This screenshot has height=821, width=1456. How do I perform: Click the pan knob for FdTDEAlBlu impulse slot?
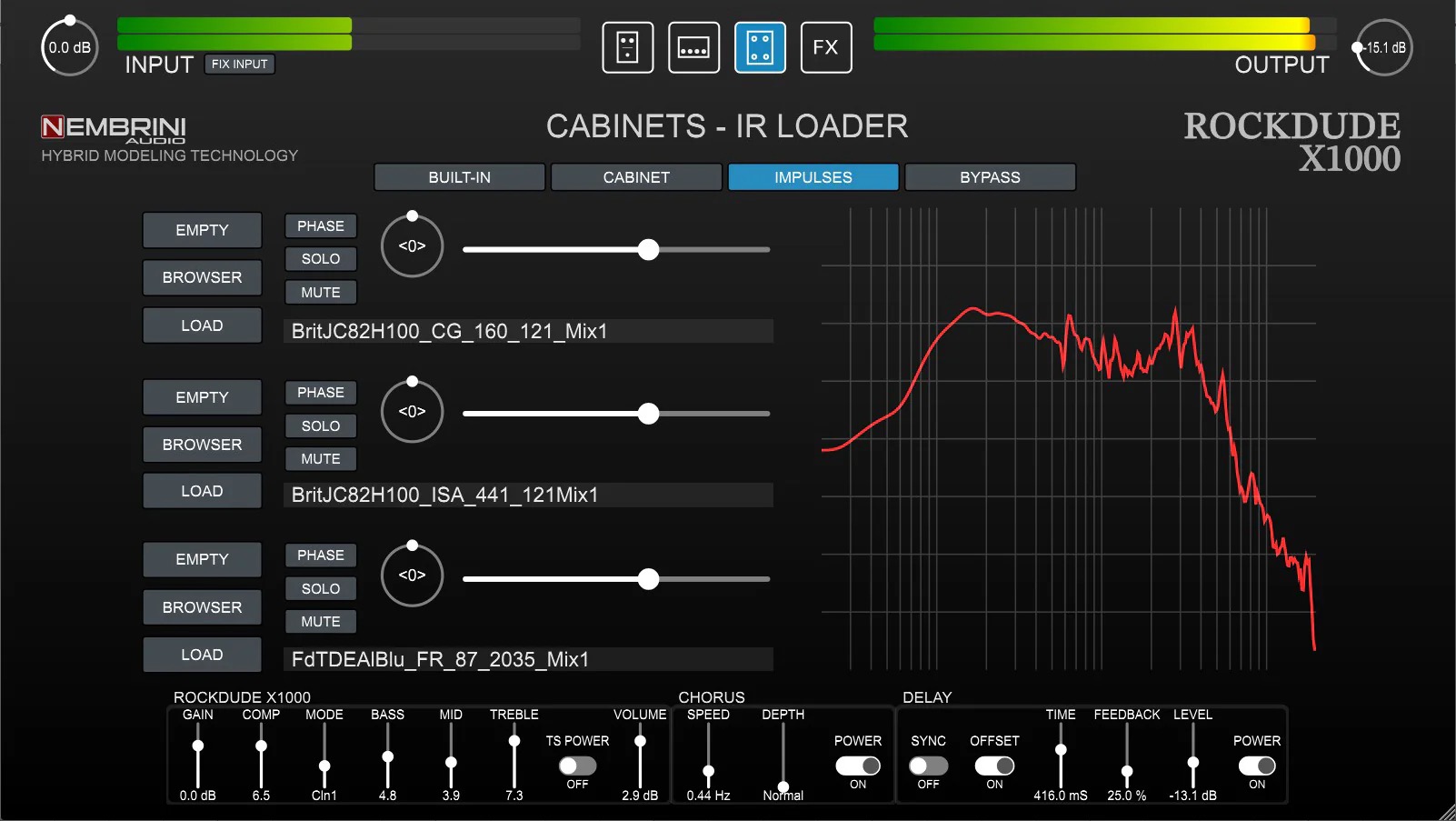pos(412,576)
